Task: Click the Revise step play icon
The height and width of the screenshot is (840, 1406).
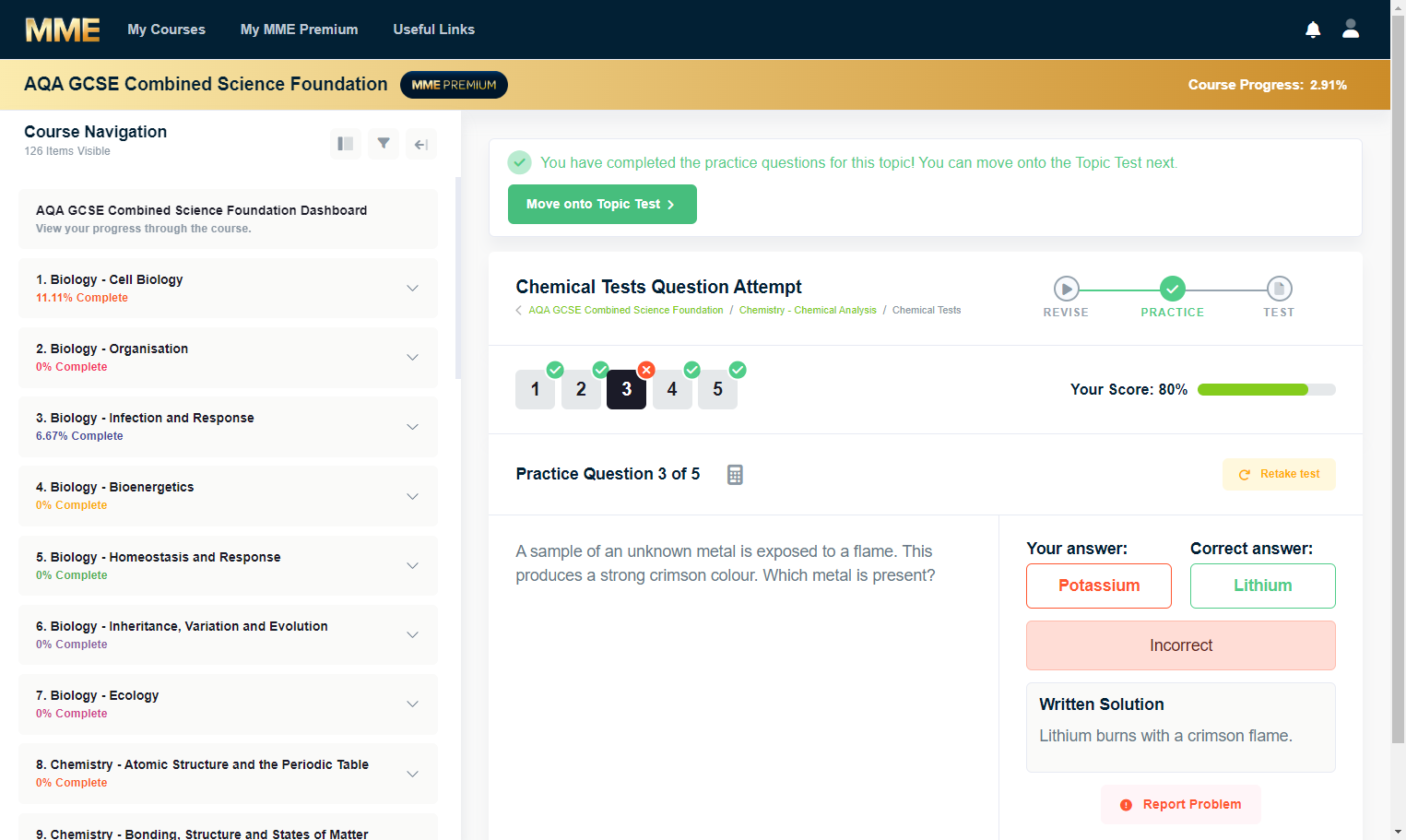Action: [1066, 289]
